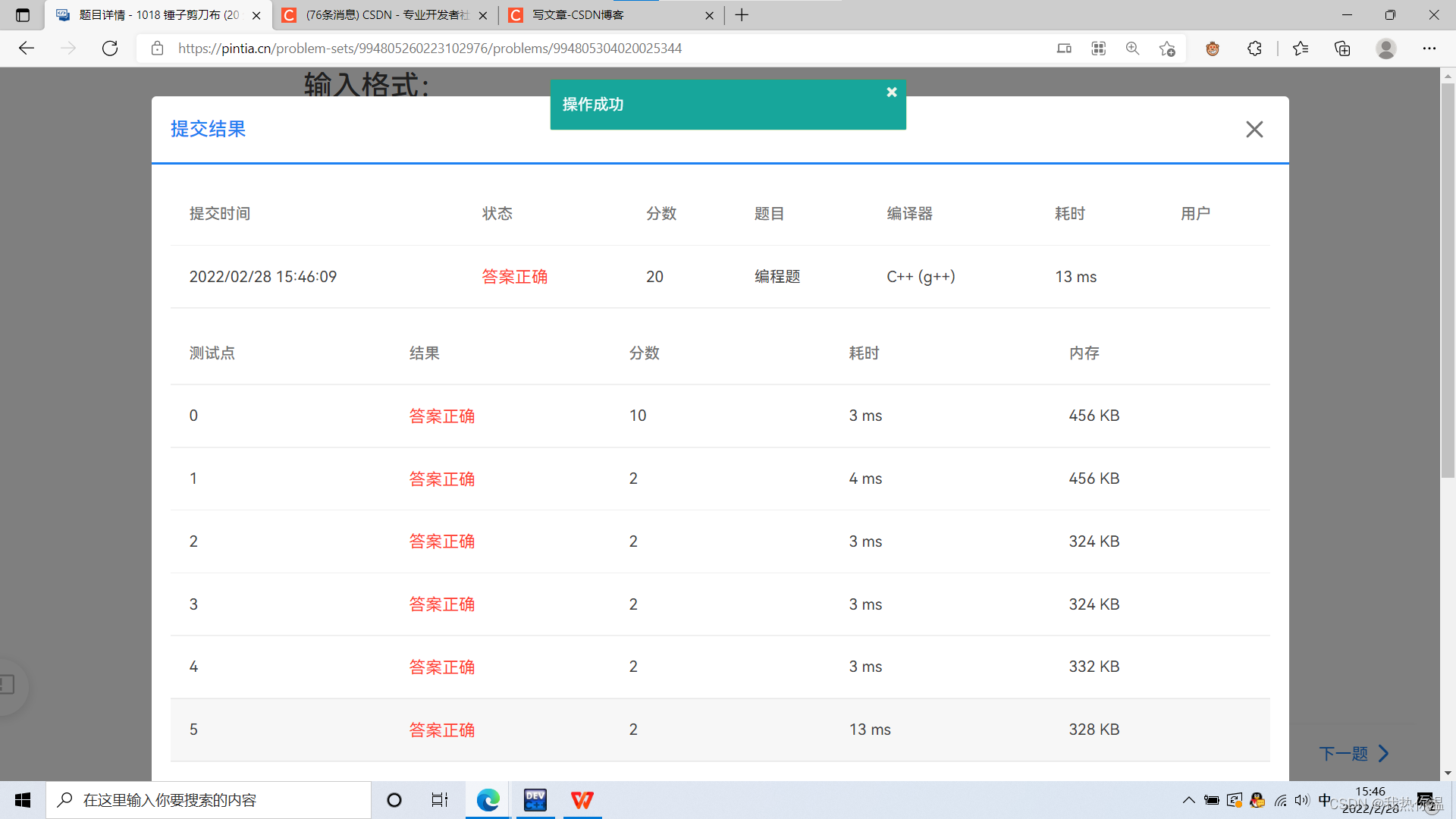Open the Tampermonkey extension
The height and width of the screenshot is (819, 1456).
tap(1213, 48)
